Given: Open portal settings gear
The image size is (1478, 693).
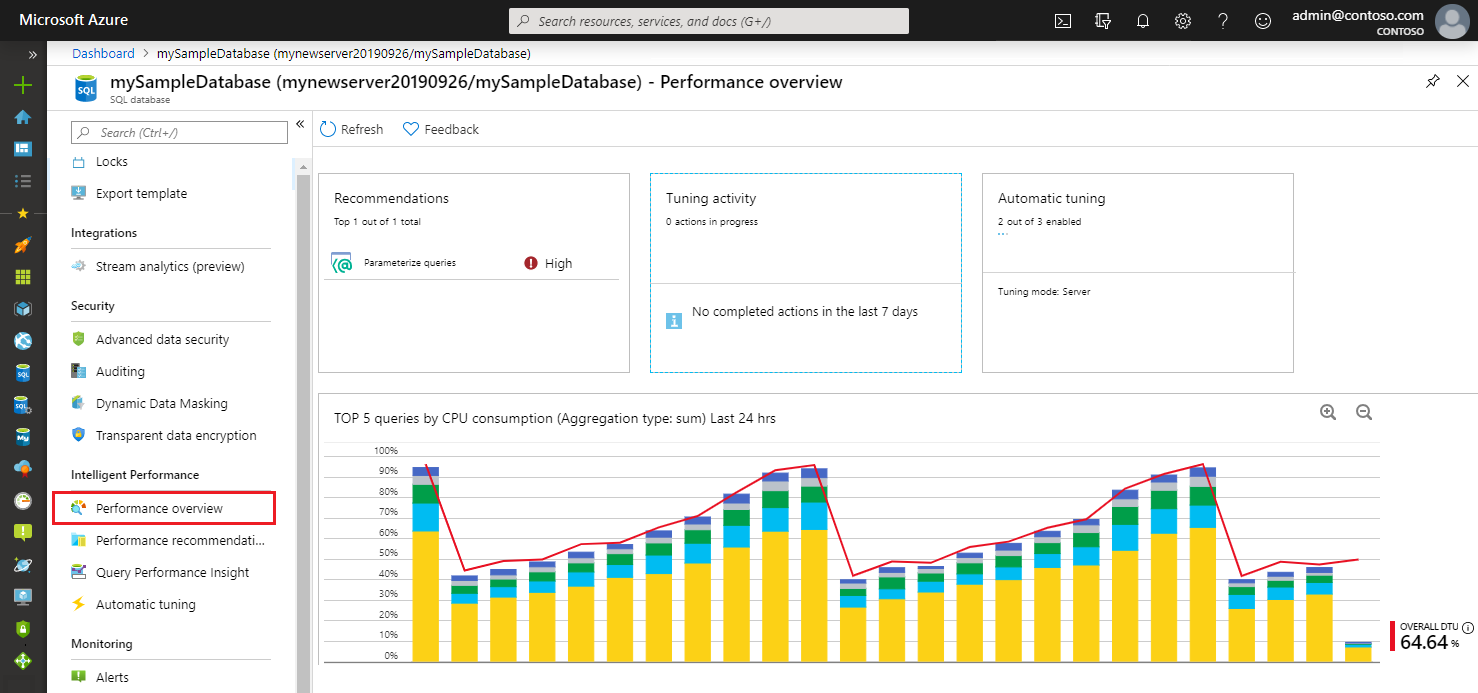Looking at the screenshot, I should pos(1182,20).
